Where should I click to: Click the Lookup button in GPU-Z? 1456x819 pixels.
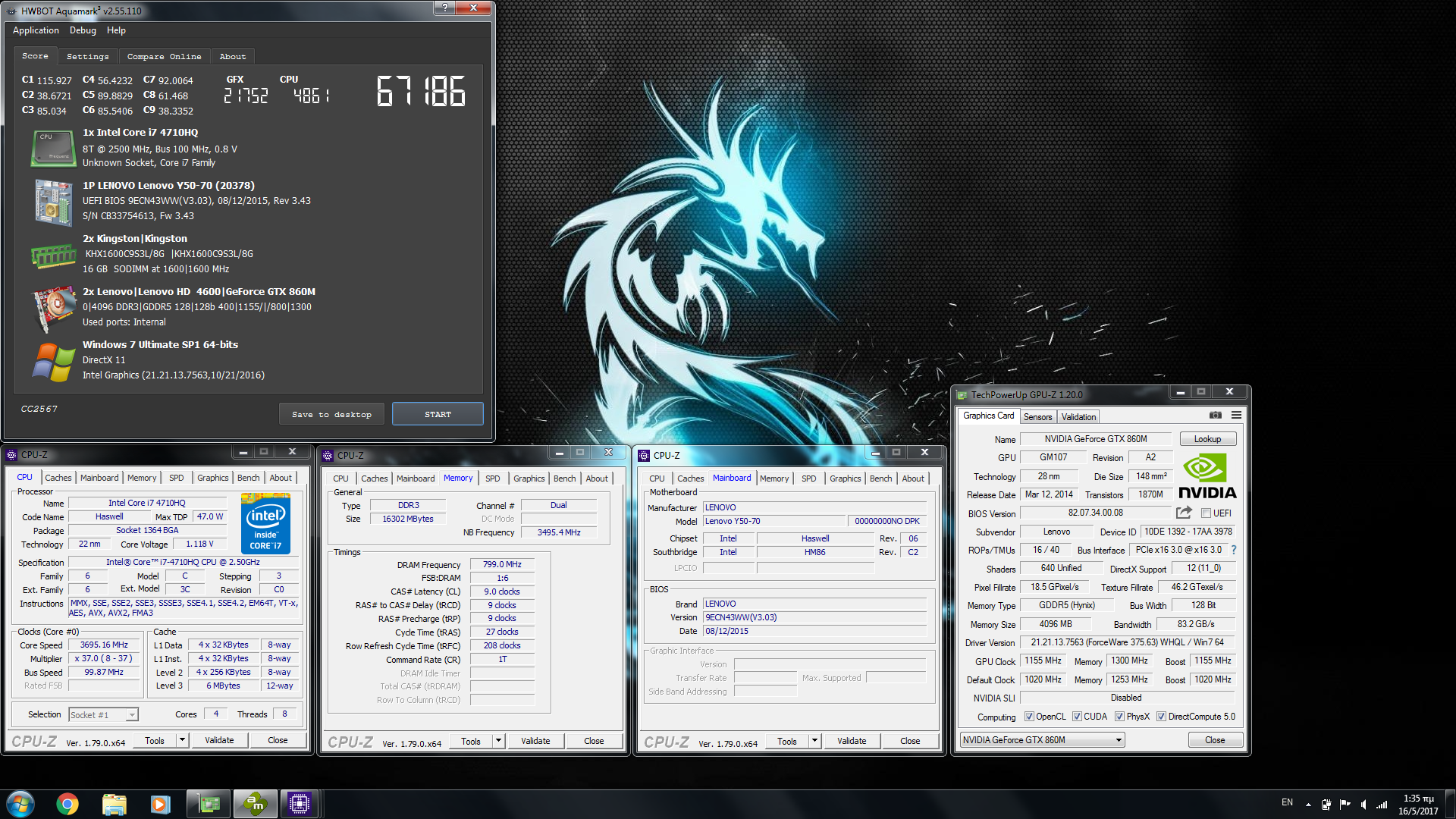(1207, 439)
